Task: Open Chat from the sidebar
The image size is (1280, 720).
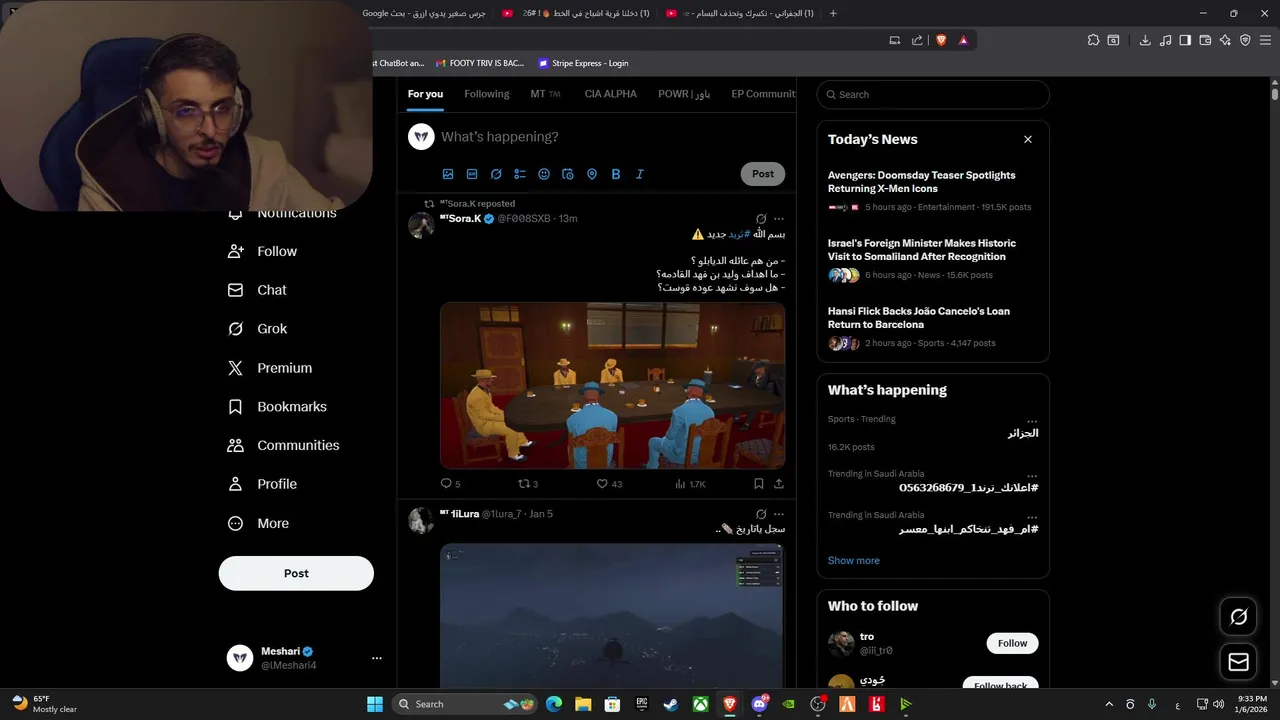Action: (x=257, y=290)
